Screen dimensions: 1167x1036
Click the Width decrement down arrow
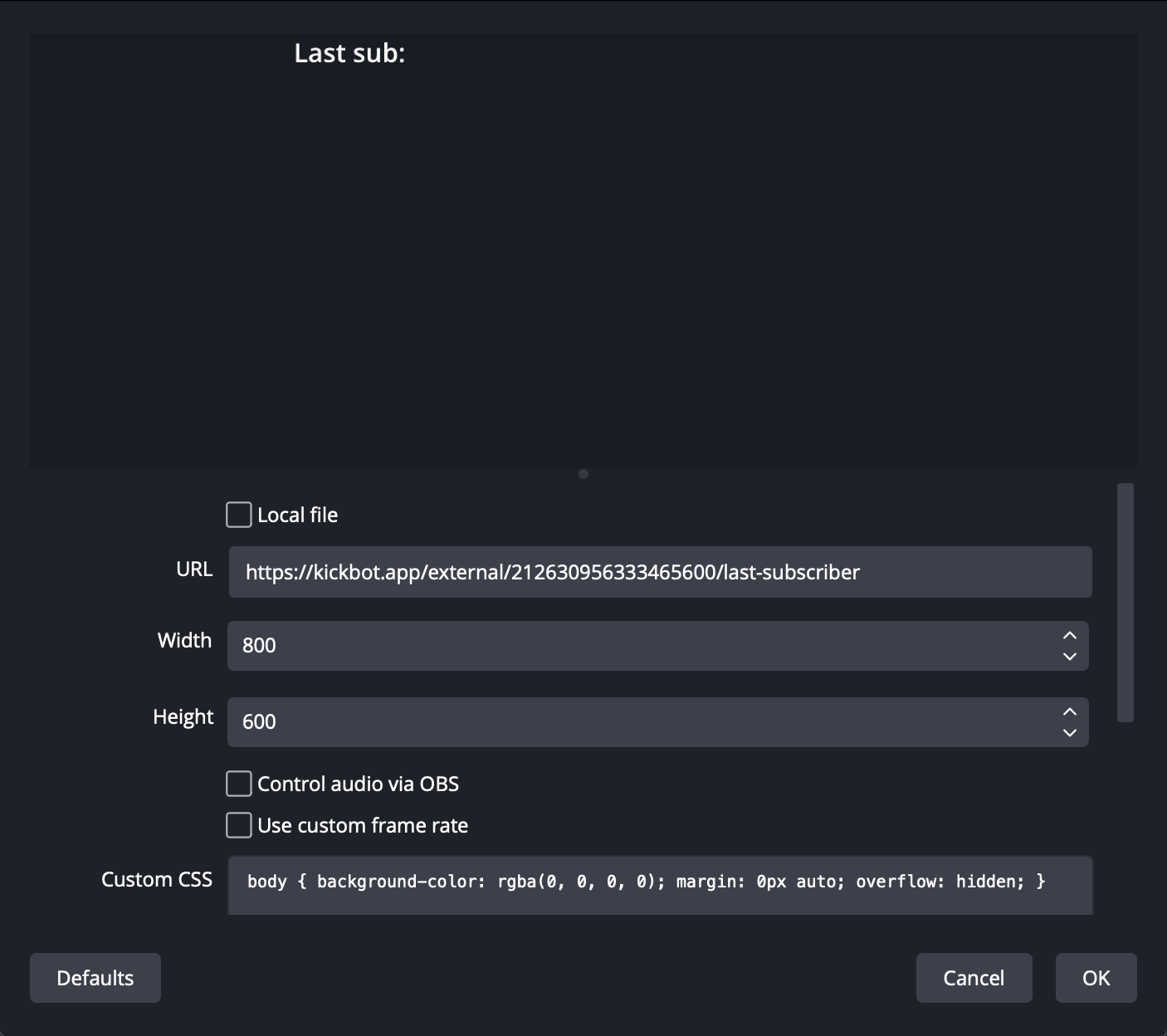click(x=1070, y=657)
